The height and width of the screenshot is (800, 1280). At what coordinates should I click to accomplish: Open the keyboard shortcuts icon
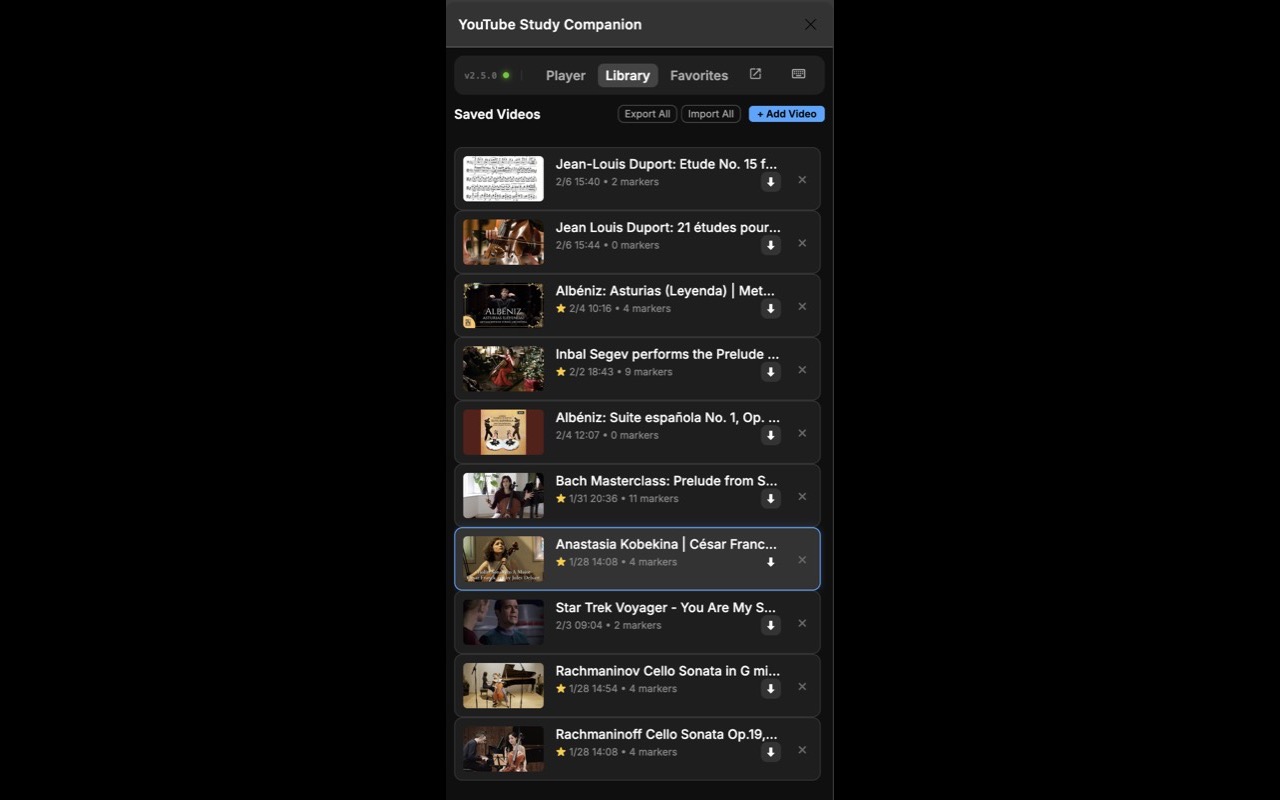pyautogui.click(x=798, y=74)
